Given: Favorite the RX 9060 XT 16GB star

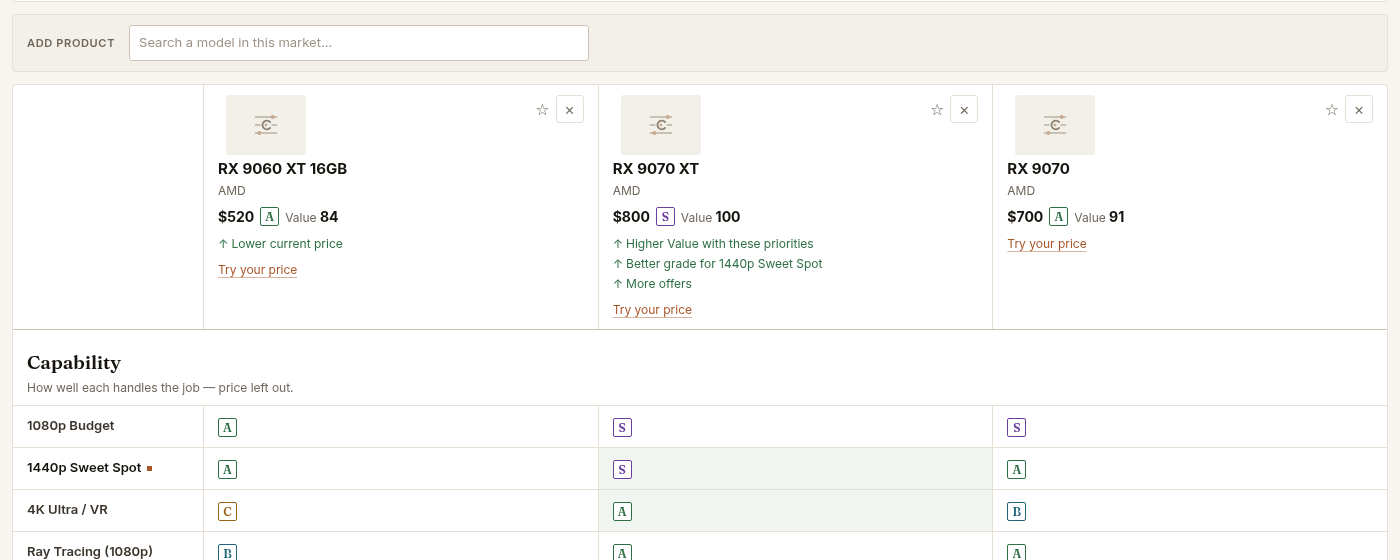Looking at the screenshot, I should pyautogui.click(x=542, y=110).
